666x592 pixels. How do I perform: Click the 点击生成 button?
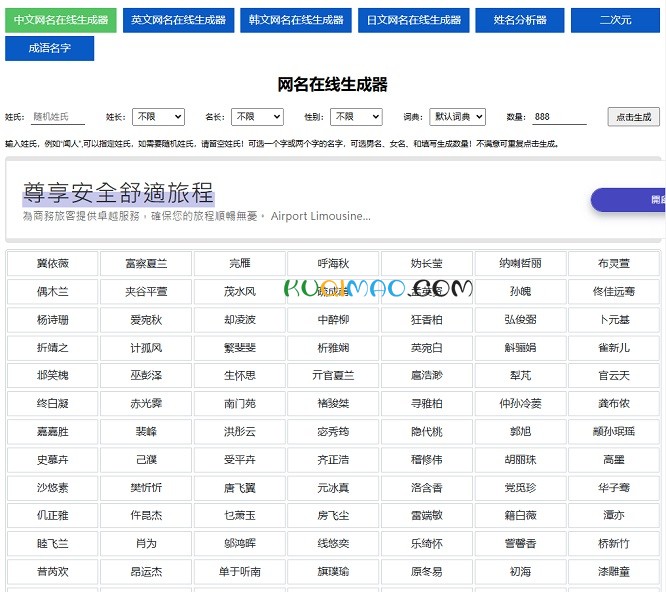[x=634, y=117]
